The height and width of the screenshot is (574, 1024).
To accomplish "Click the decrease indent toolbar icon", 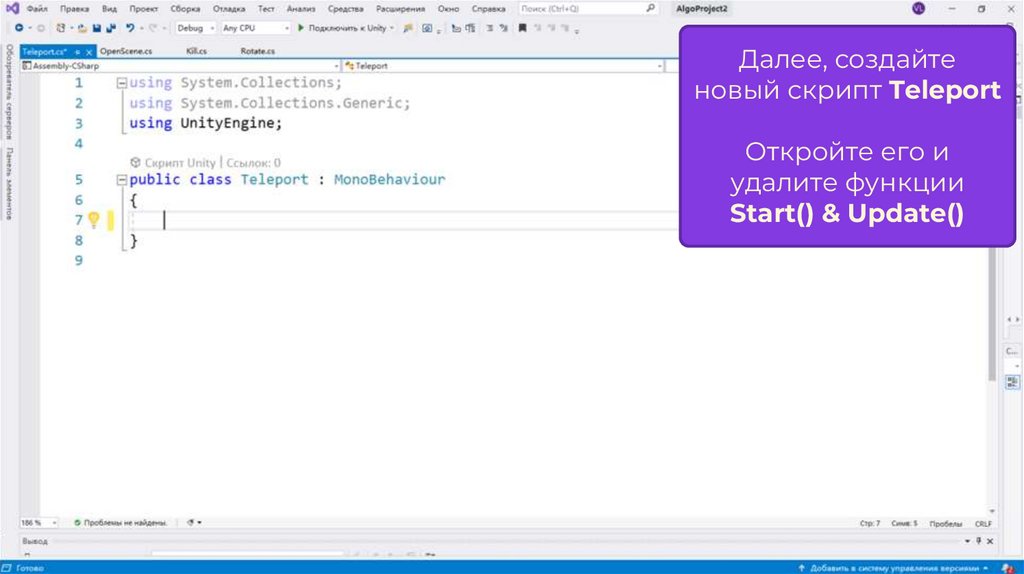I will tap(456, 28).
